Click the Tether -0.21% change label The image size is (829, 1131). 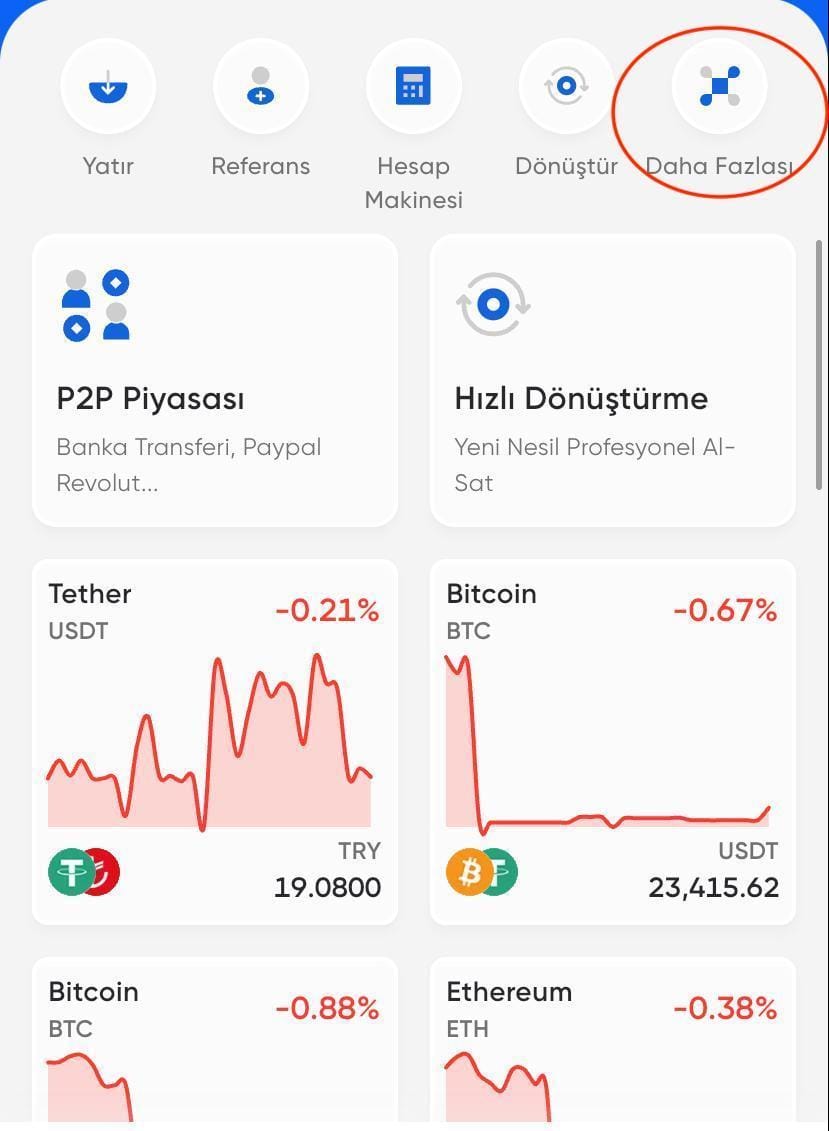coord(327,610)
